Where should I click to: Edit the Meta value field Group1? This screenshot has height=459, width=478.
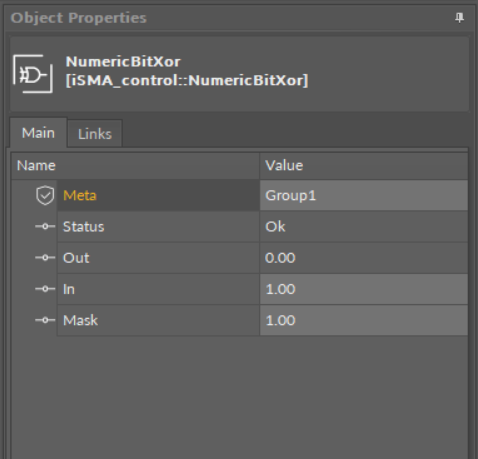click(364, 195)
